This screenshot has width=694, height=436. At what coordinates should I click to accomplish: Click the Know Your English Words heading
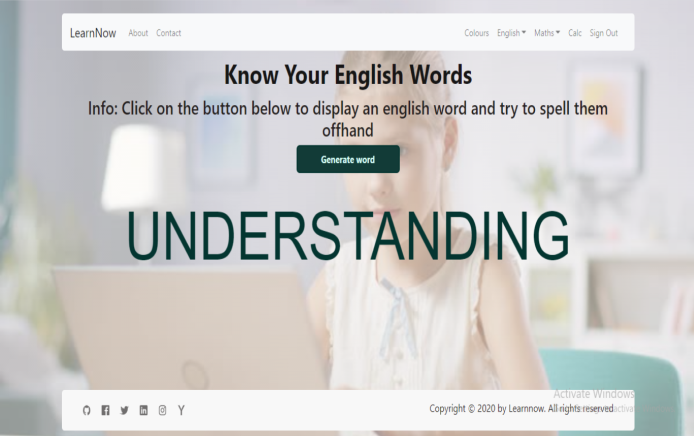click(347, 75)
